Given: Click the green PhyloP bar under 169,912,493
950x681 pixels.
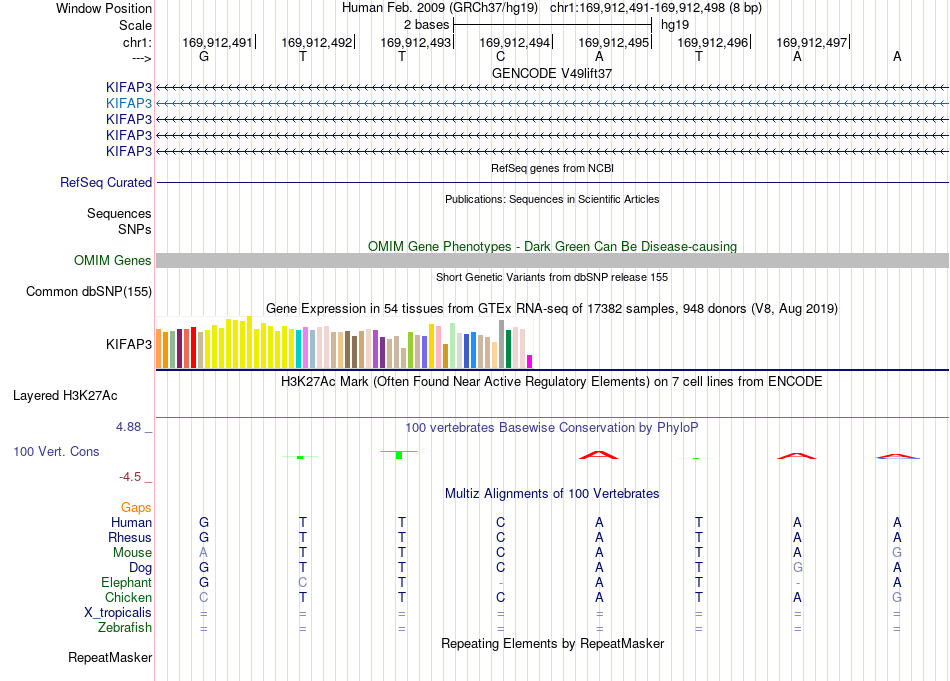Looking at the screenshot, I should 399,454.
